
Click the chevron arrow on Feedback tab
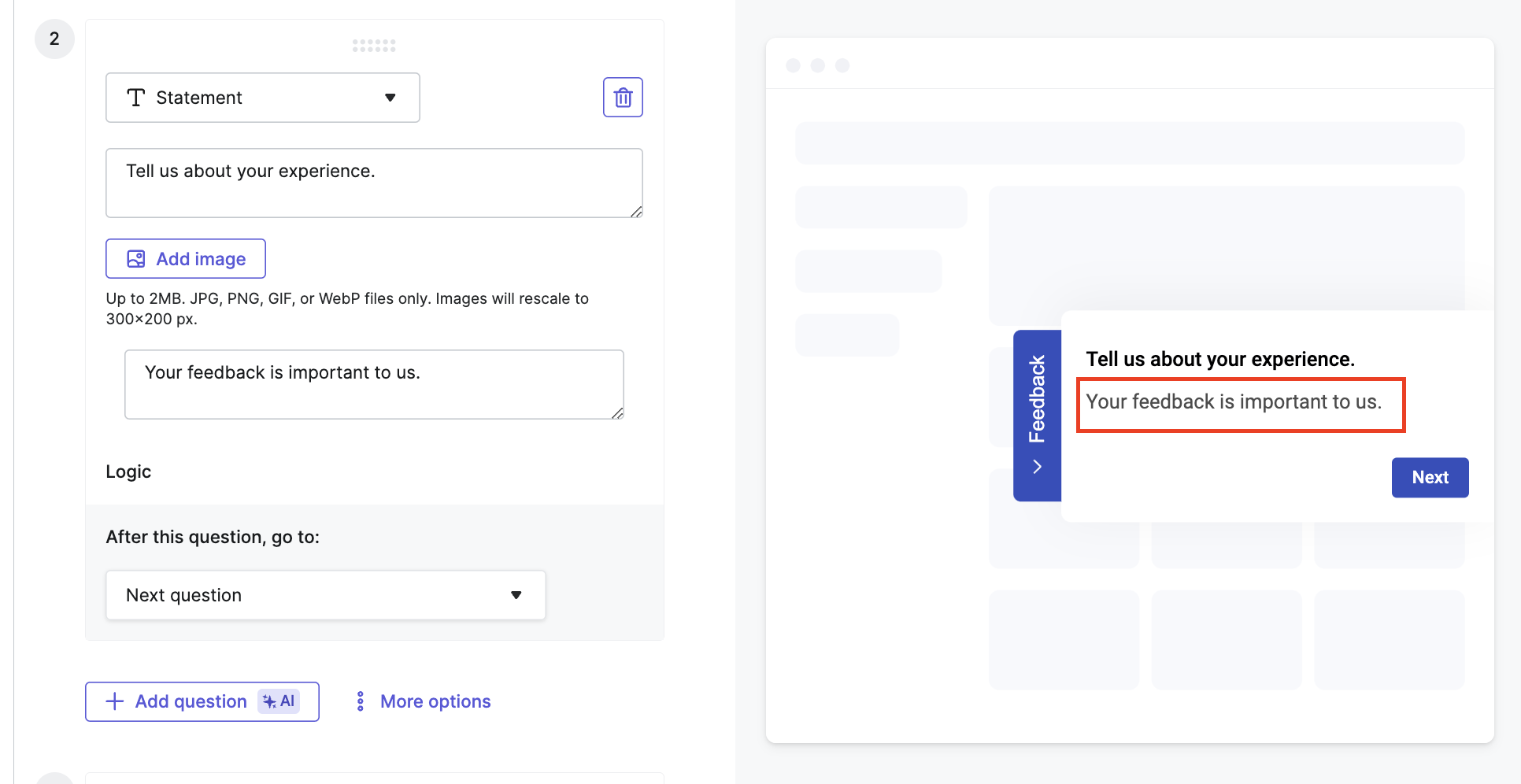(x=1037, y=467)
